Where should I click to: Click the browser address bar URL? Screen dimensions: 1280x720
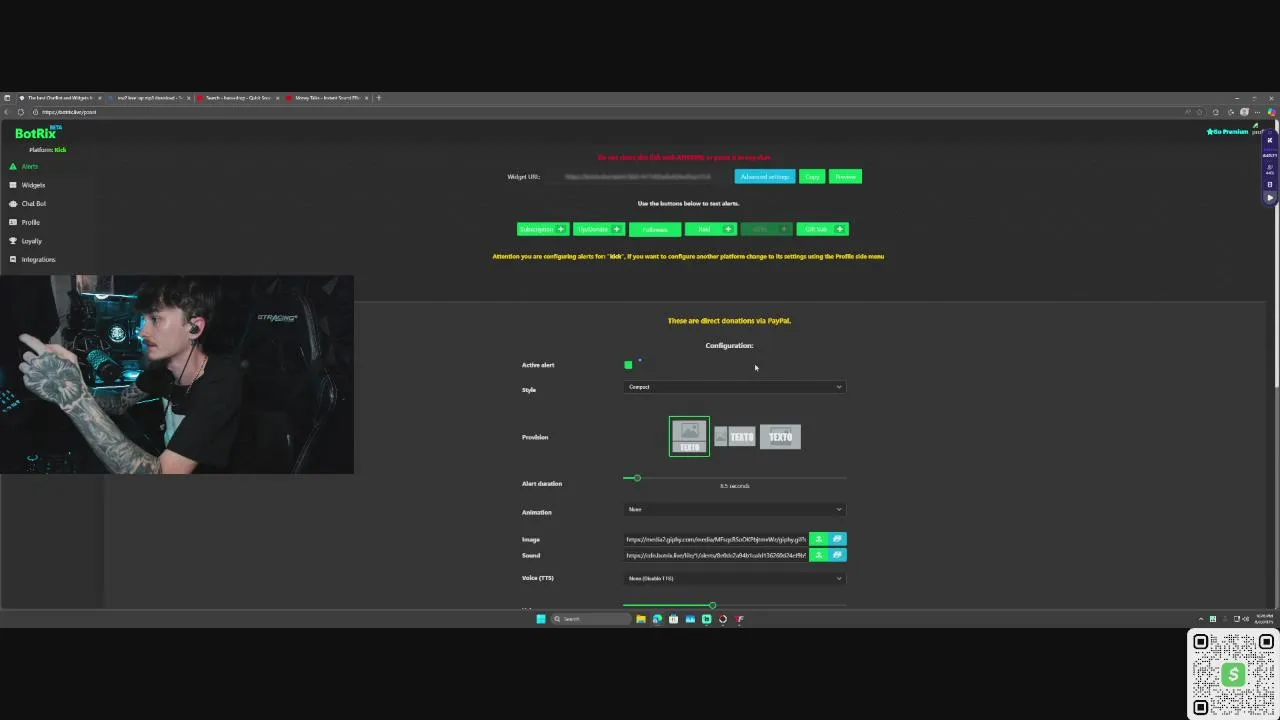[x=69, y=112]
